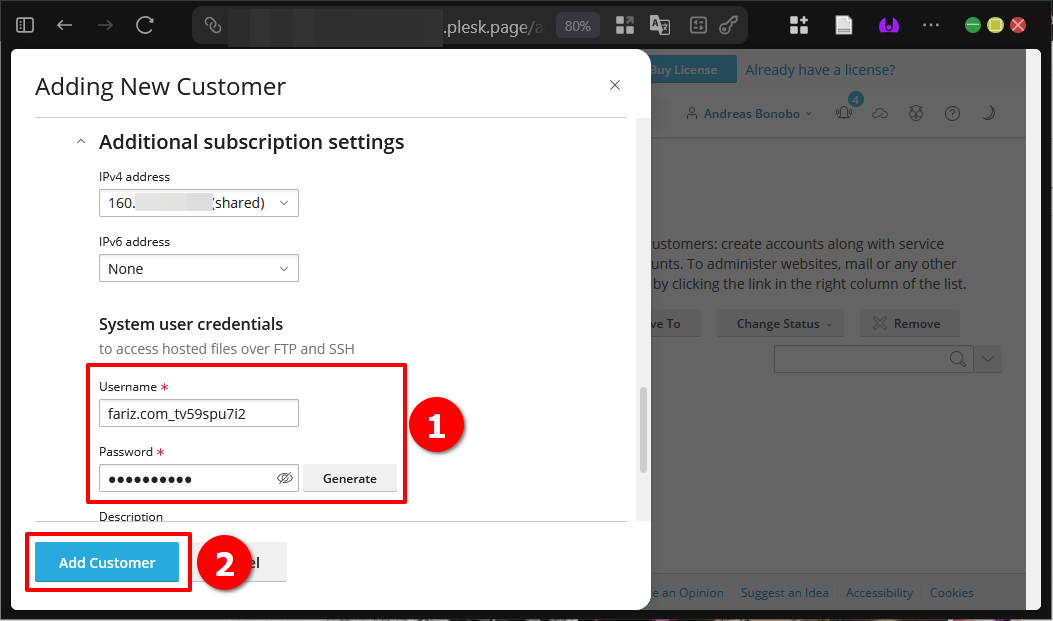
Task: Generate a new system user password
Action: coord(350,479)
